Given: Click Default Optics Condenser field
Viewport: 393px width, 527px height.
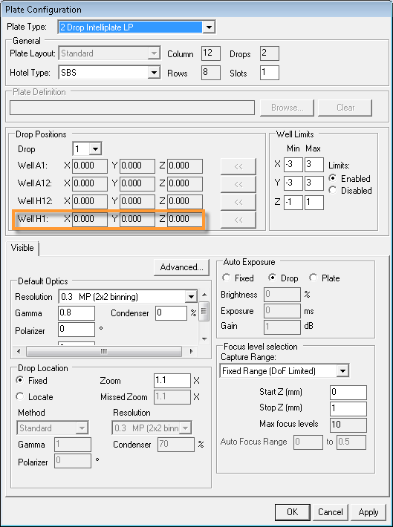Looking at the screenshot, I should [171, 313].
